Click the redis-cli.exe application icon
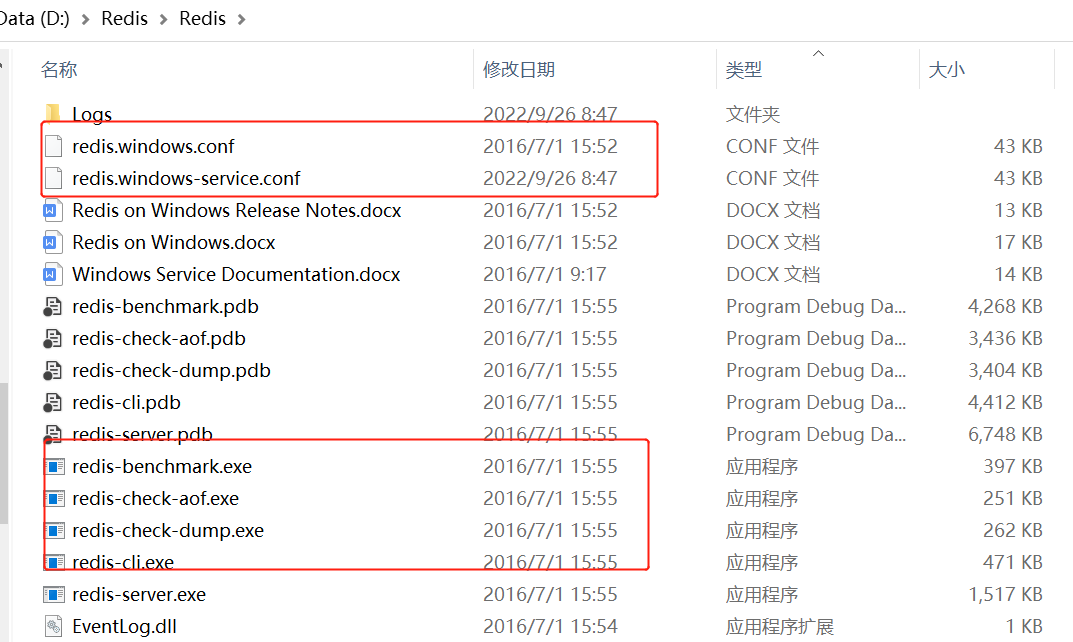The height and width of the screenshot is (642, 1073). (54, 563)
